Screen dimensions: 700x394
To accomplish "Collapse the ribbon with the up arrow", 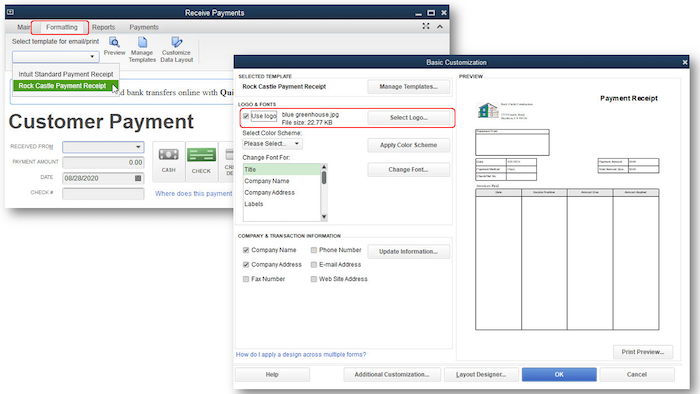I will 440,26.
